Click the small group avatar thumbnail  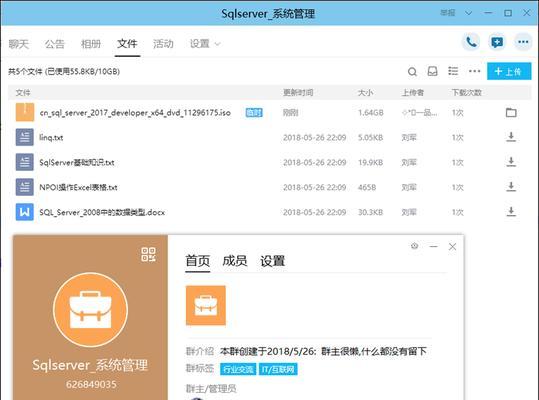pos(206,305)
